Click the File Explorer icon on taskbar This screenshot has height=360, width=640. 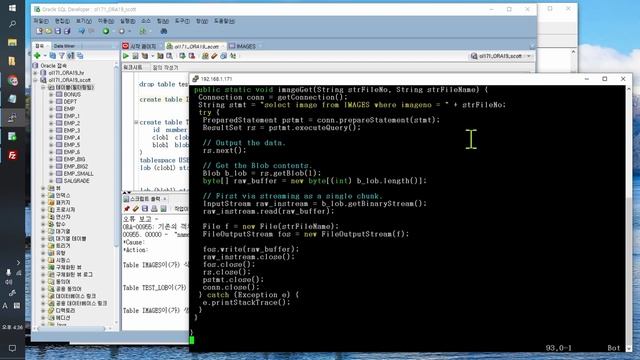[12, 42]
